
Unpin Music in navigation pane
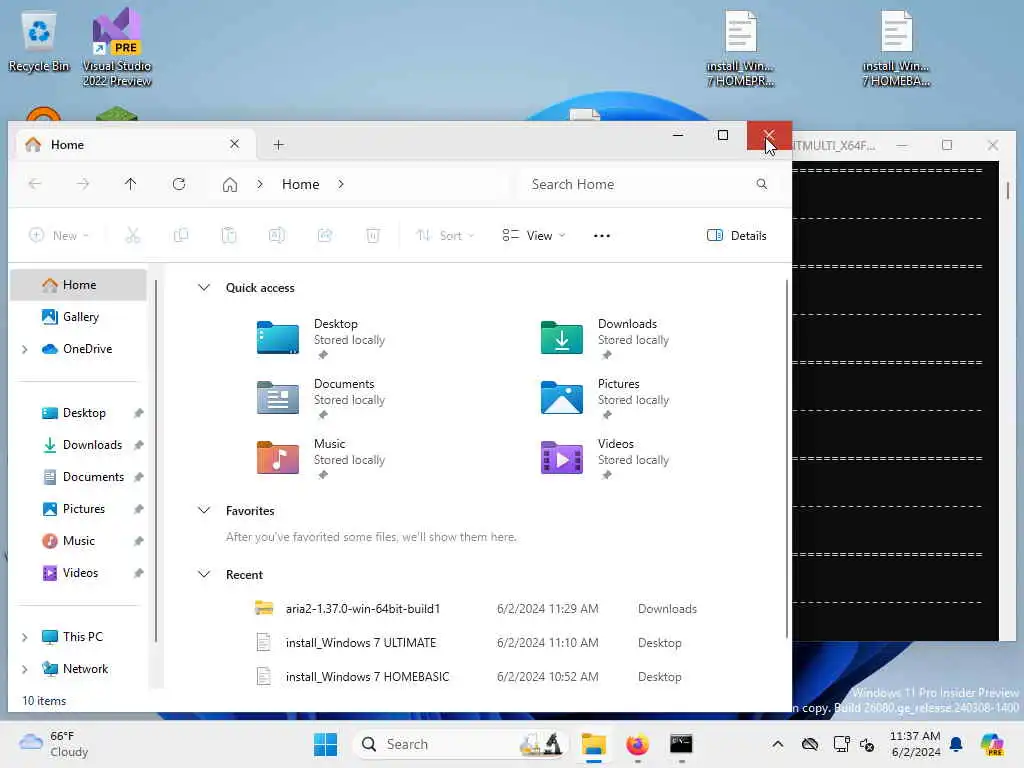tap(138, 541)
